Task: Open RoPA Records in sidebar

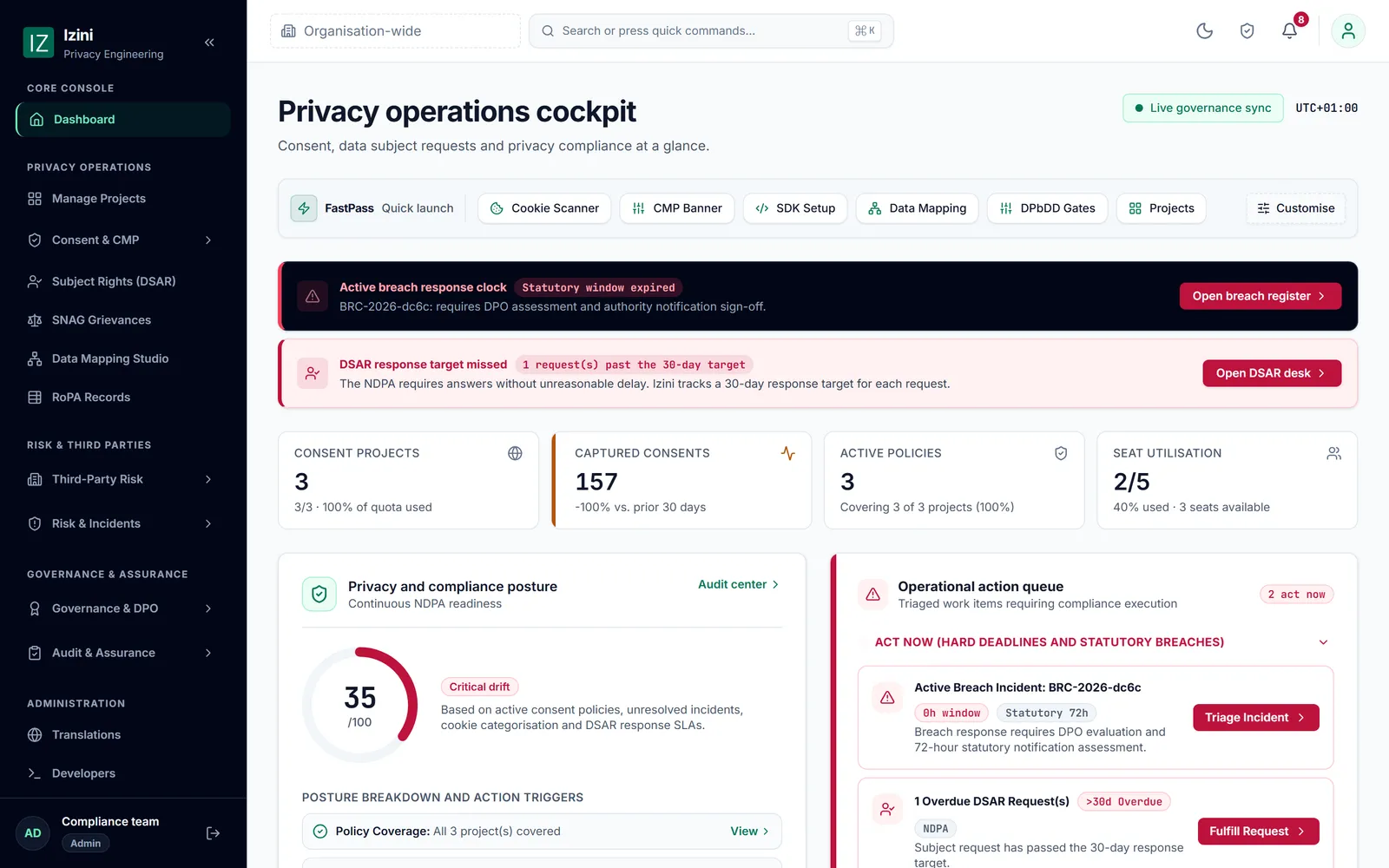Action: pos(122,398)
